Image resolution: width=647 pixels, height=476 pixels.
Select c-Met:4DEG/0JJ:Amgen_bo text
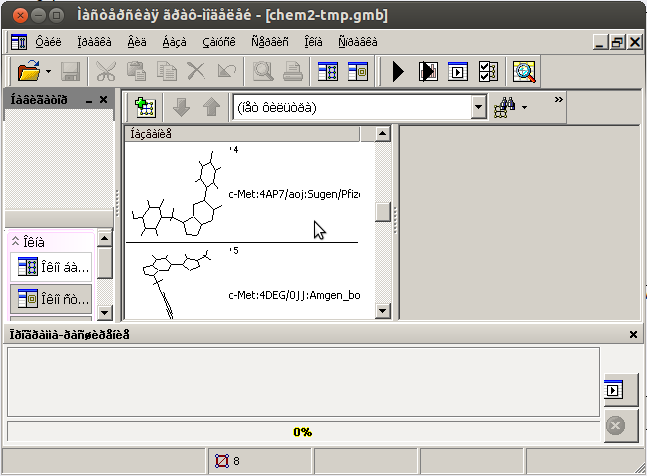294,295
